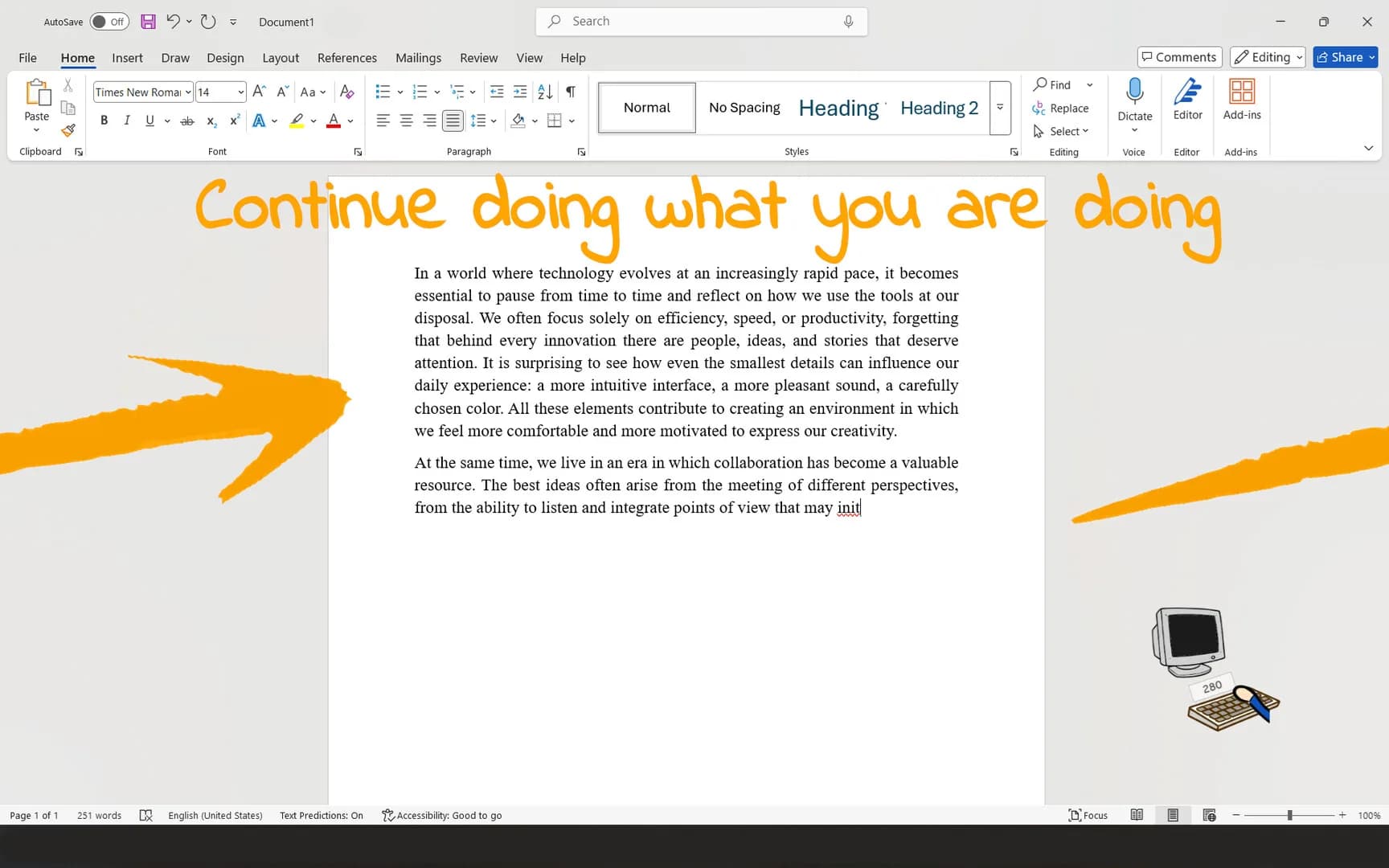This screenshot has width=1389, height=868.
Task: Click Find in the Editing group
Action: pyautogui.click(x=1052, y=84)
